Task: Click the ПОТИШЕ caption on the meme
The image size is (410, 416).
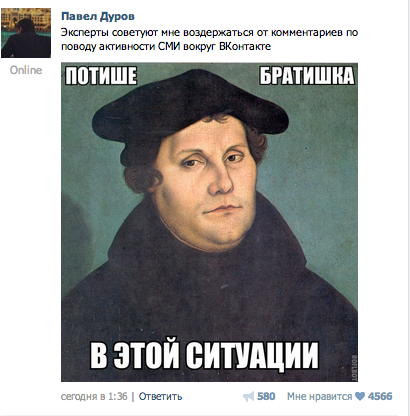Action: coord(101,75)
